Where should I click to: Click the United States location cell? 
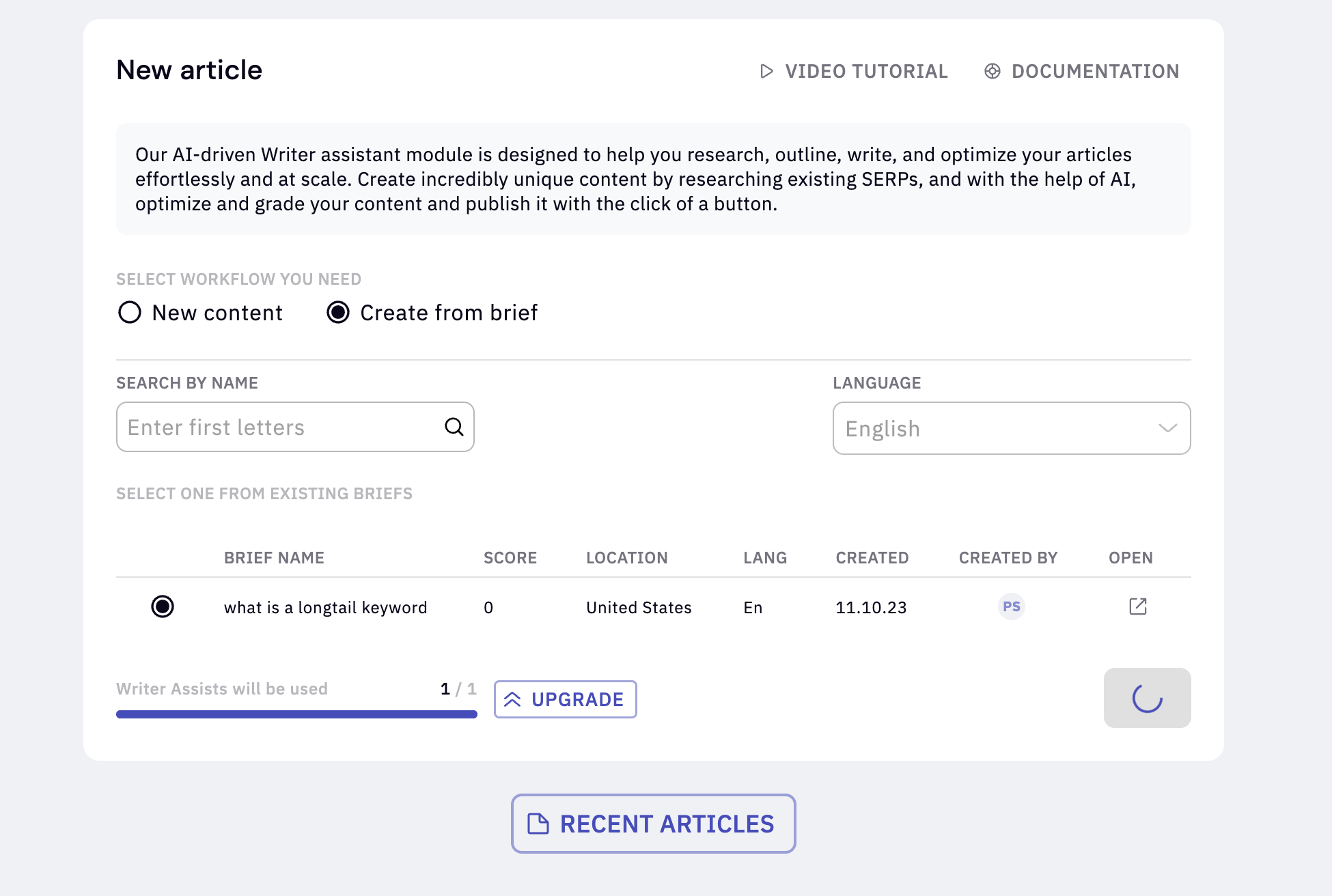pos(639,608)
